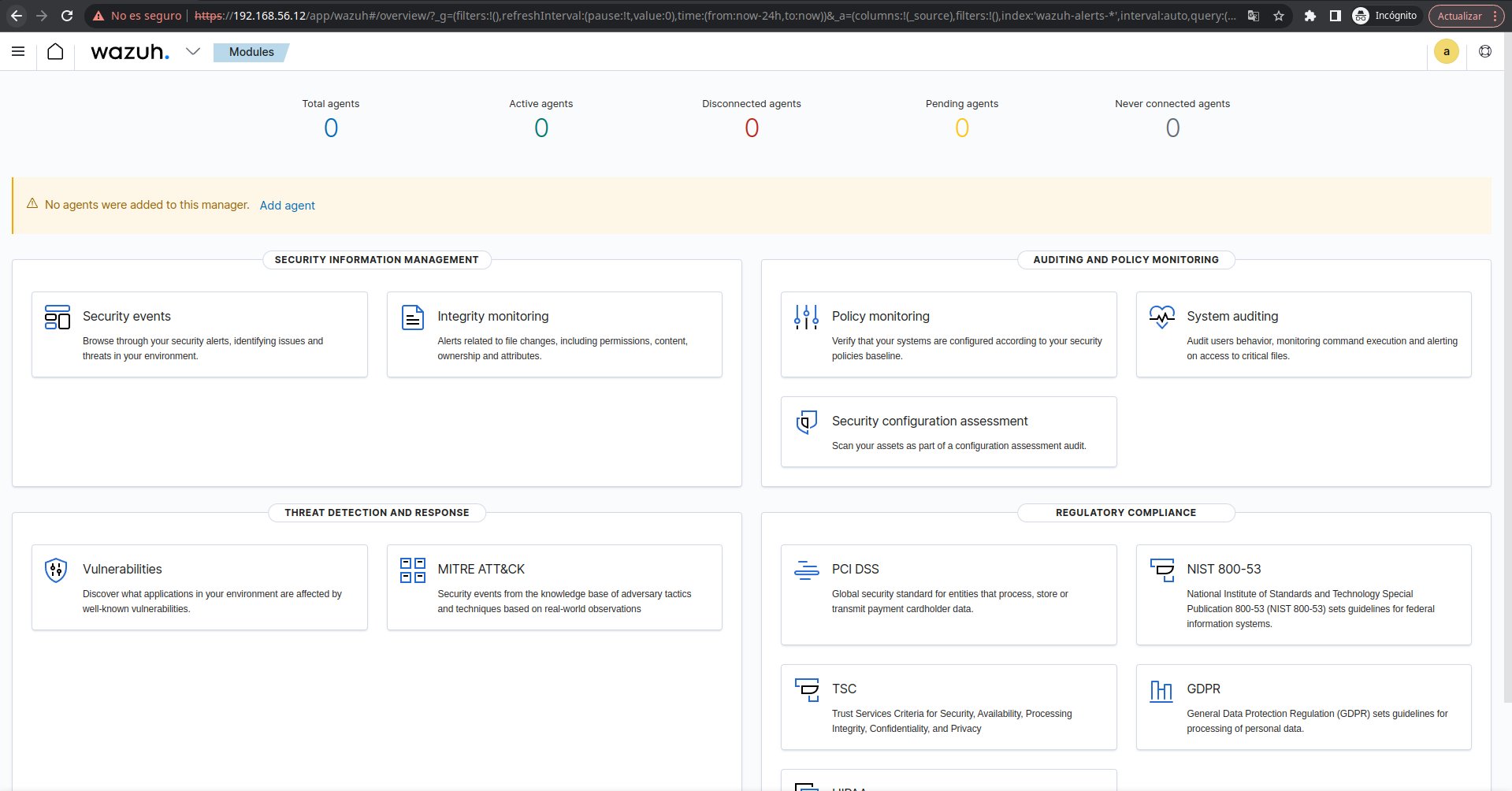Click the GDPR icon
Image resolution: width=1512 pixels, height=791 pixels.
[x=1161, y=691]
